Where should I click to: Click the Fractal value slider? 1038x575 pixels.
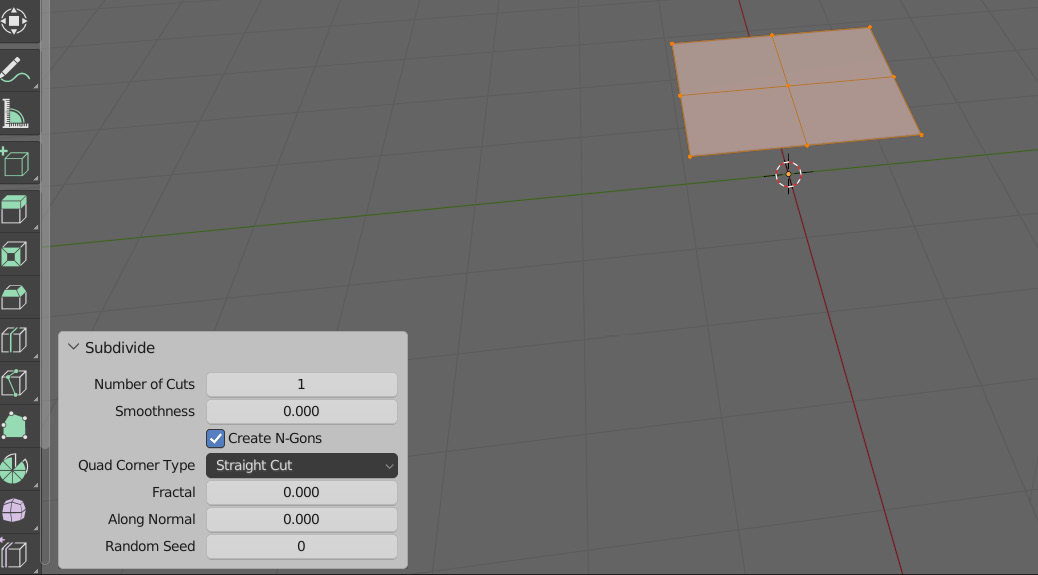pos(302,492)
